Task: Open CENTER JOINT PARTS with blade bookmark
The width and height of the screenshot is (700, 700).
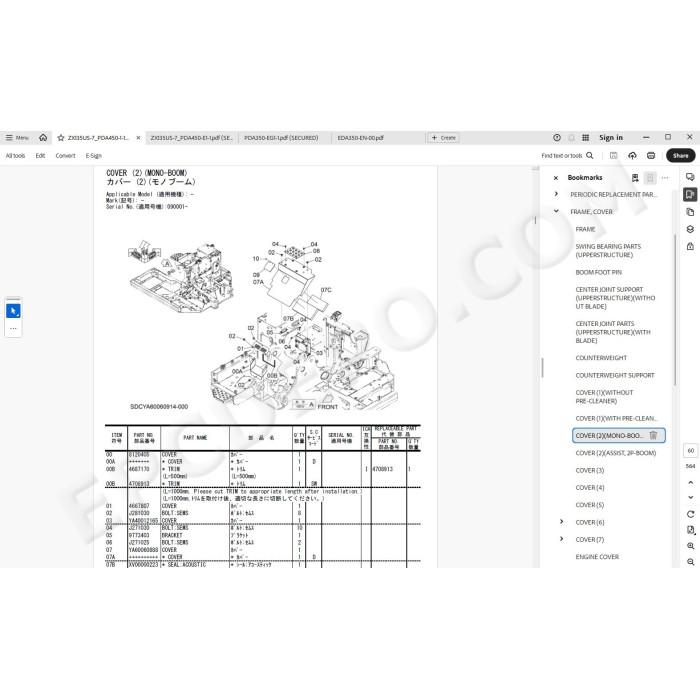Action: pyautogui.click(x=613, y=332)
